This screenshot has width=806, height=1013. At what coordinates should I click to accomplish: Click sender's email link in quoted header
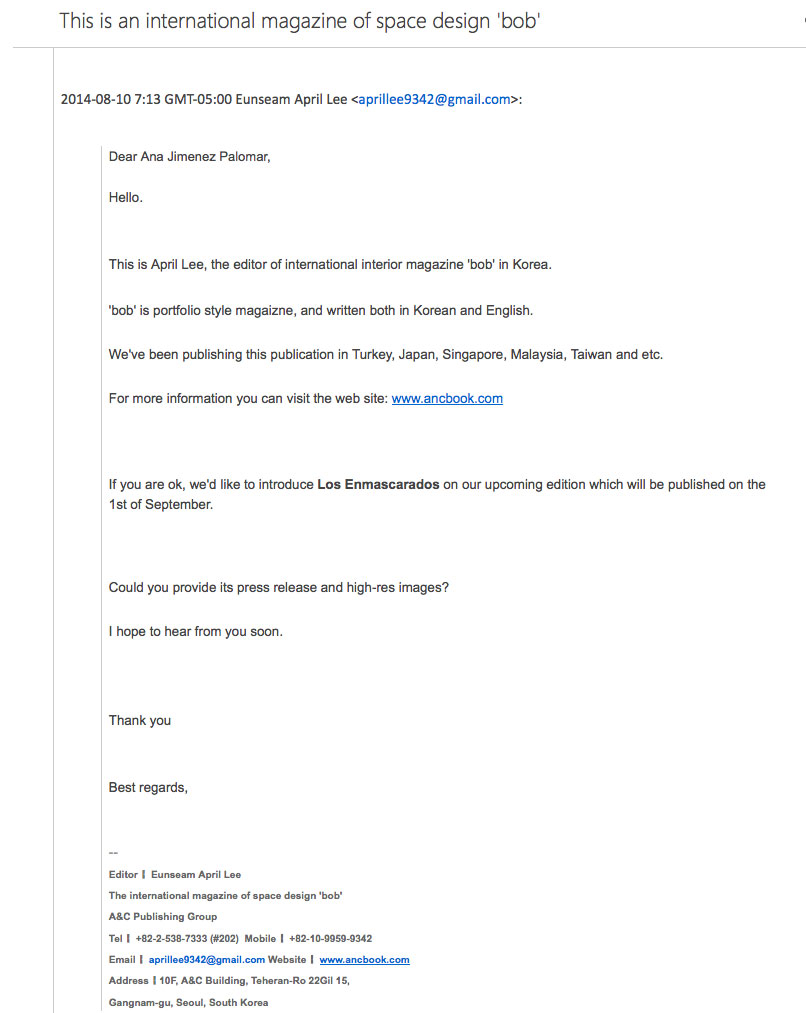click(434, 99)
